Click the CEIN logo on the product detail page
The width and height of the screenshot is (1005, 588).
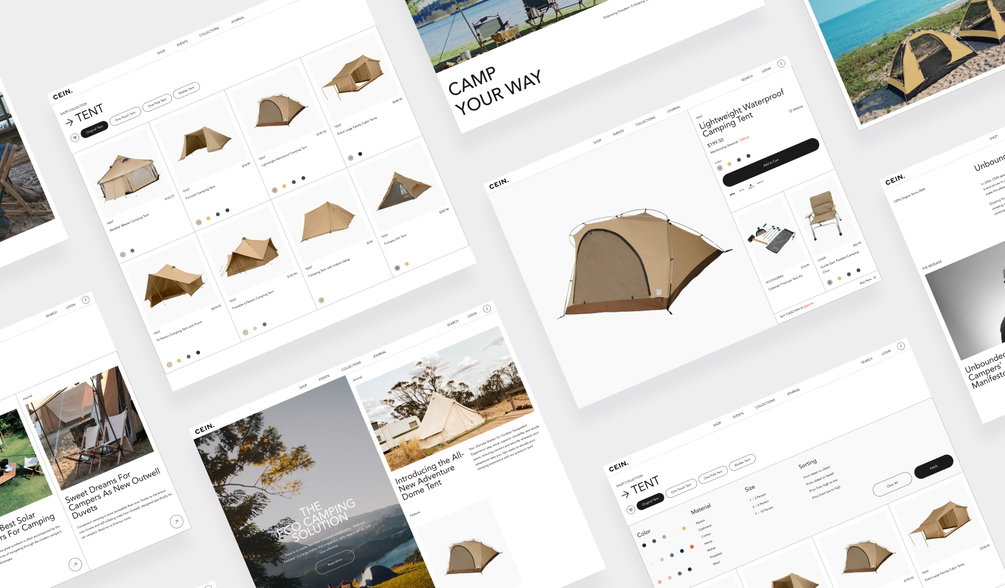(x=499, y=184)
